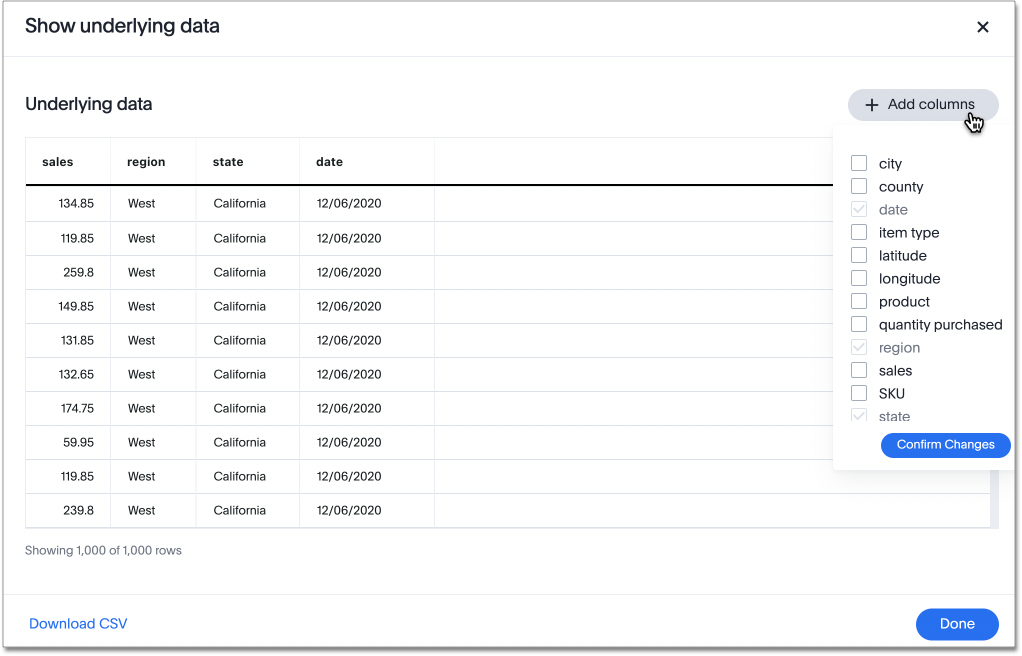Click the disabled date checkbox
This screenshot has width=1022, height=656.
click(x=858, y=209)
